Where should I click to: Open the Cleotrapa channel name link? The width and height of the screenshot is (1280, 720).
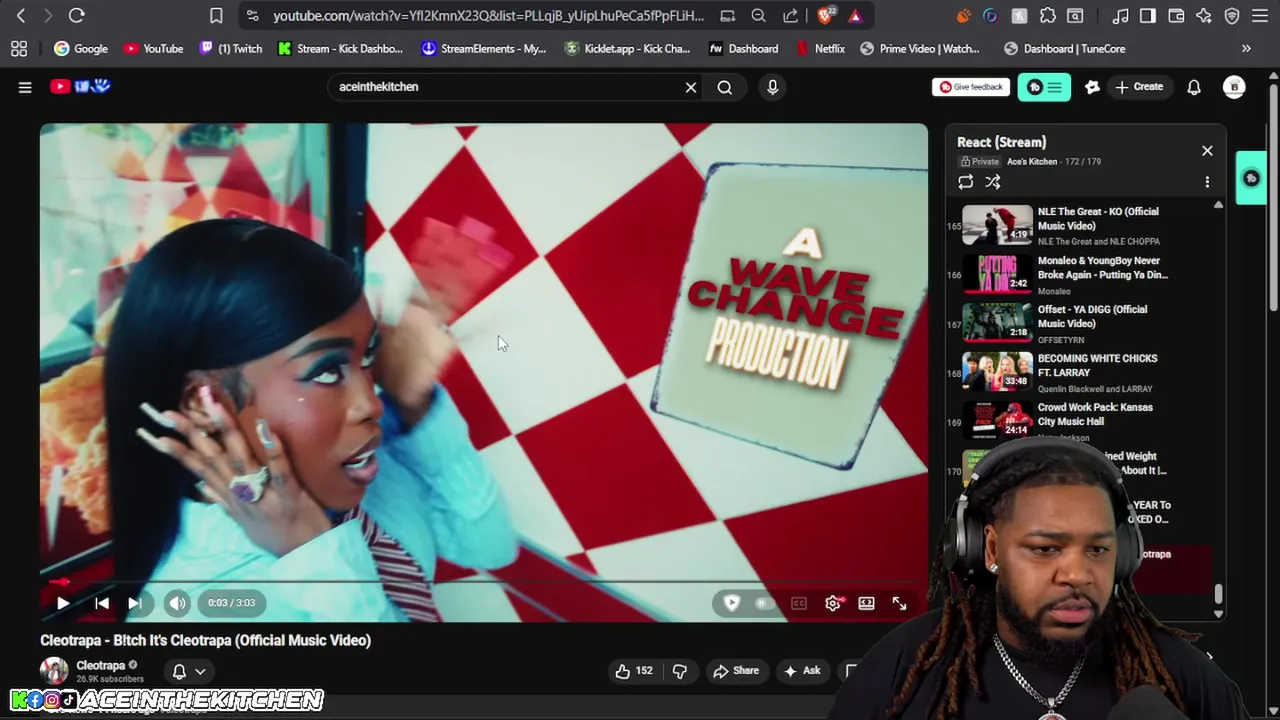(x=101, y=665)
